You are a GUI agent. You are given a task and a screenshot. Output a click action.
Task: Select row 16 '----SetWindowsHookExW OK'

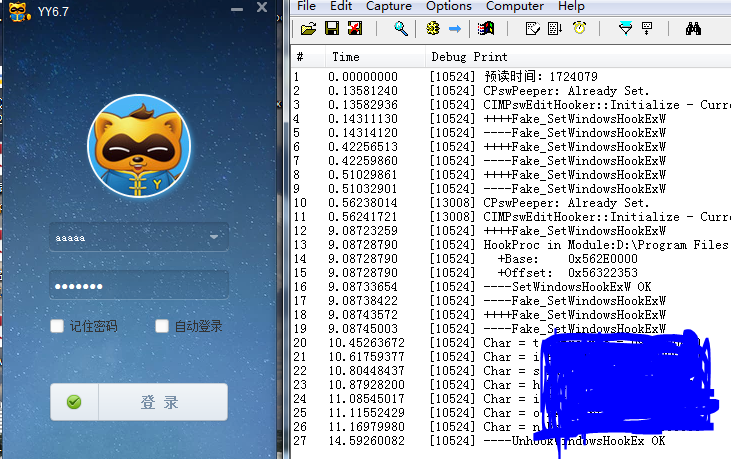tap(511, 287)
